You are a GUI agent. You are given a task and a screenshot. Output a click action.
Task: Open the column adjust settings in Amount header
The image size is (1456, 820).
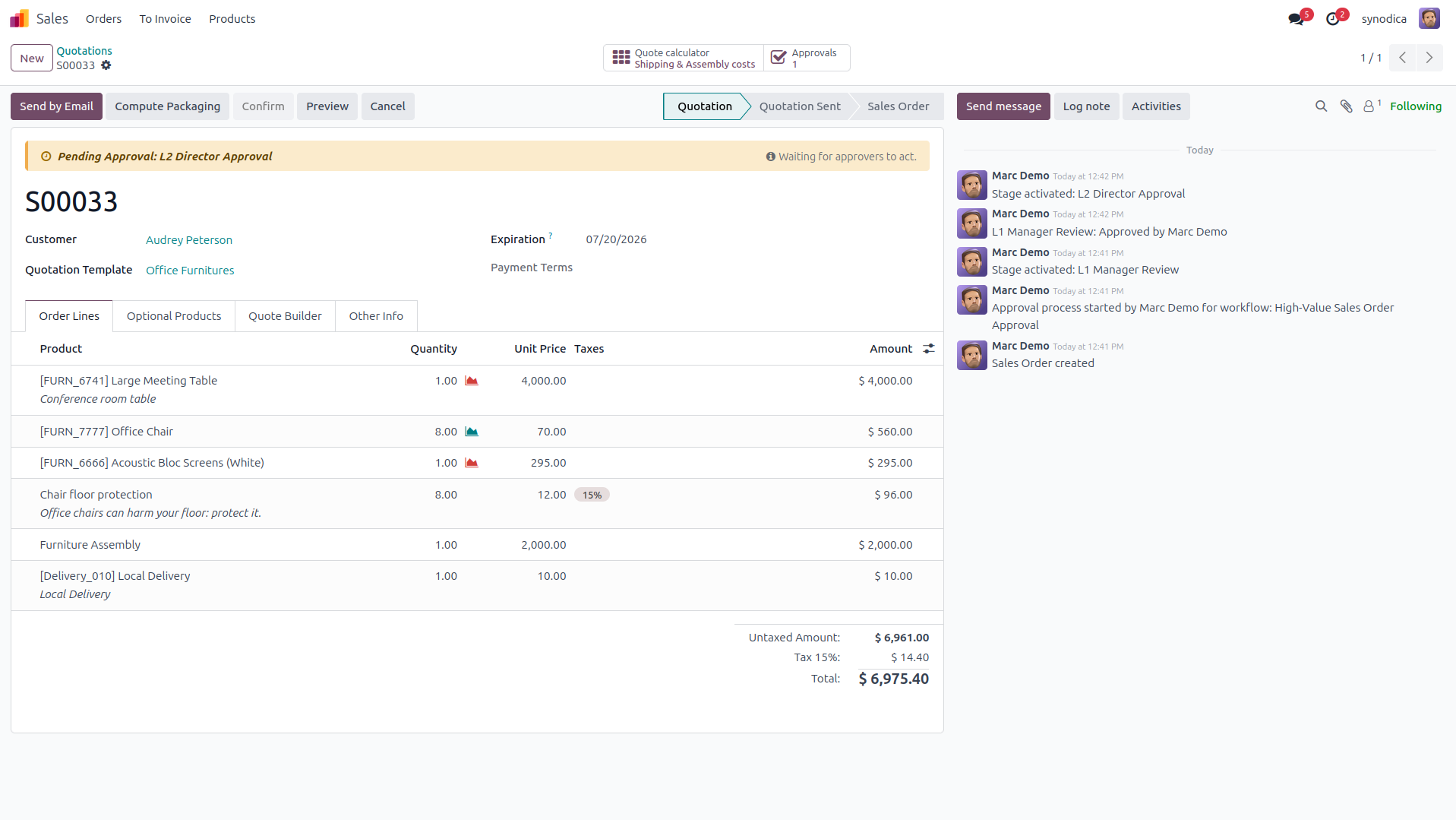click(929, 349)
